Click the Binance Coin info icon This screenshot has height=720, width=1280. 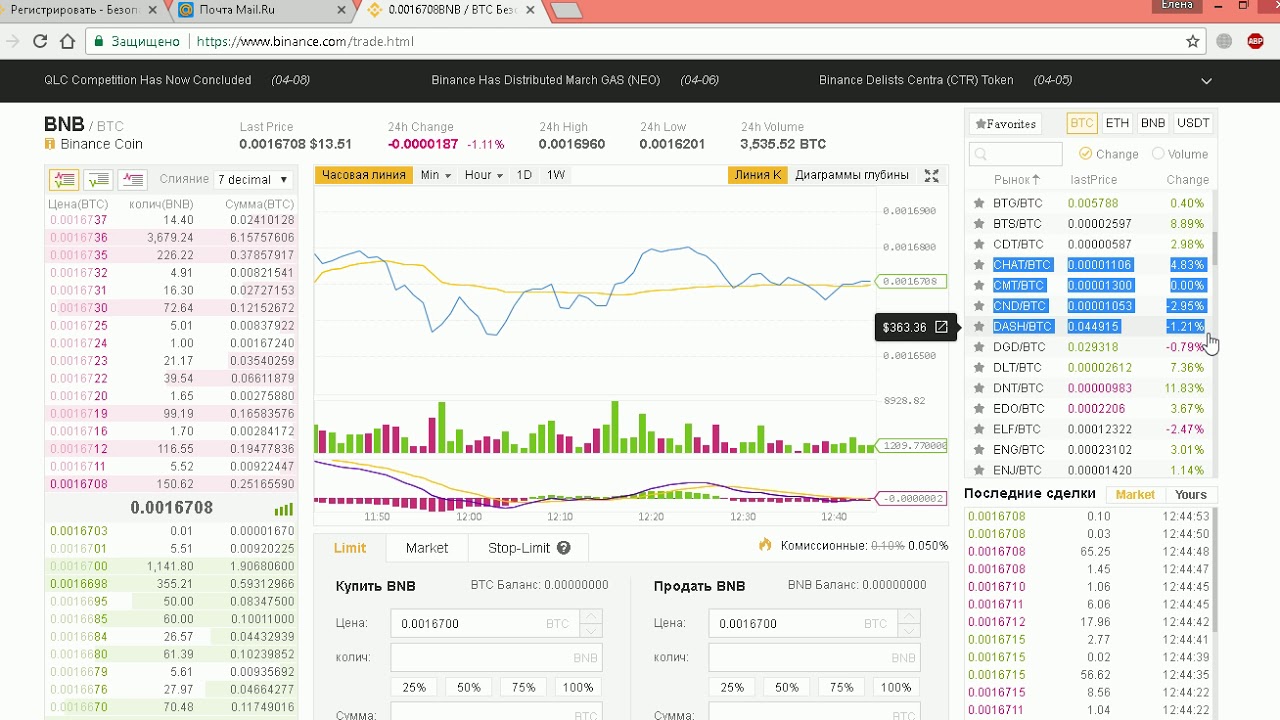(49, 144)
